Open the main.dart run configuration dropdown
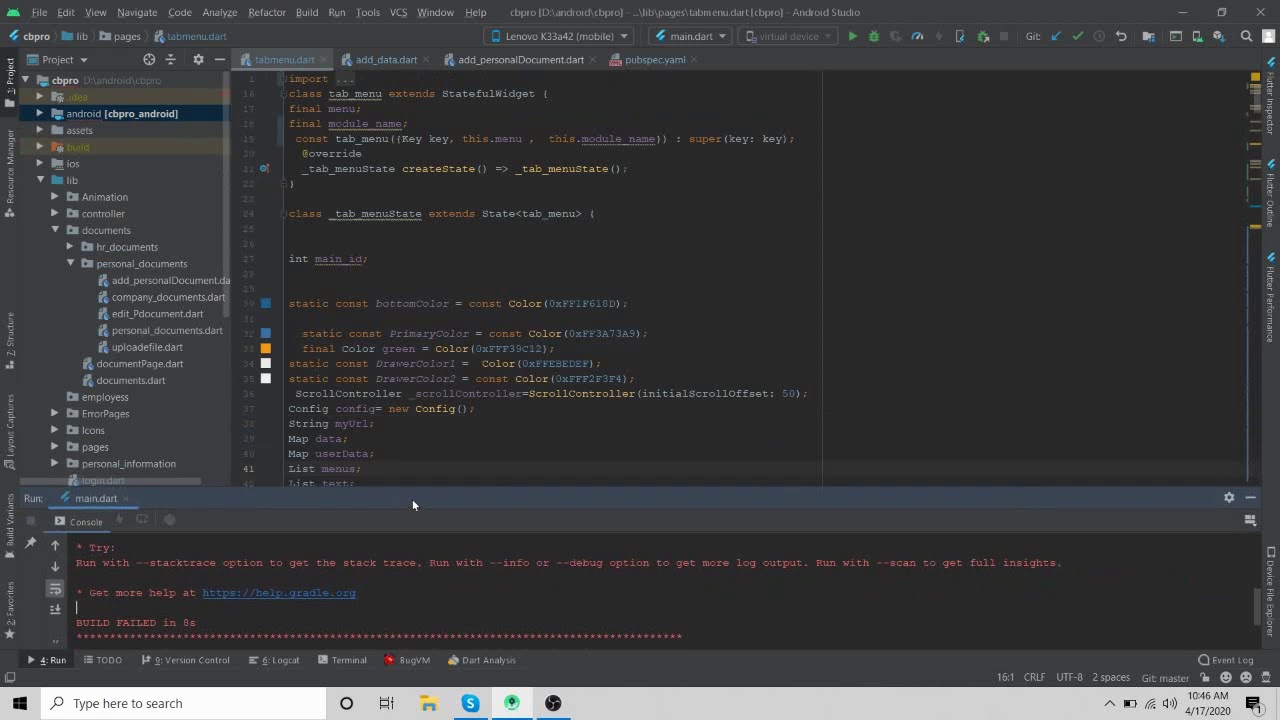1280x720 pixels. [x=690, y=36]
